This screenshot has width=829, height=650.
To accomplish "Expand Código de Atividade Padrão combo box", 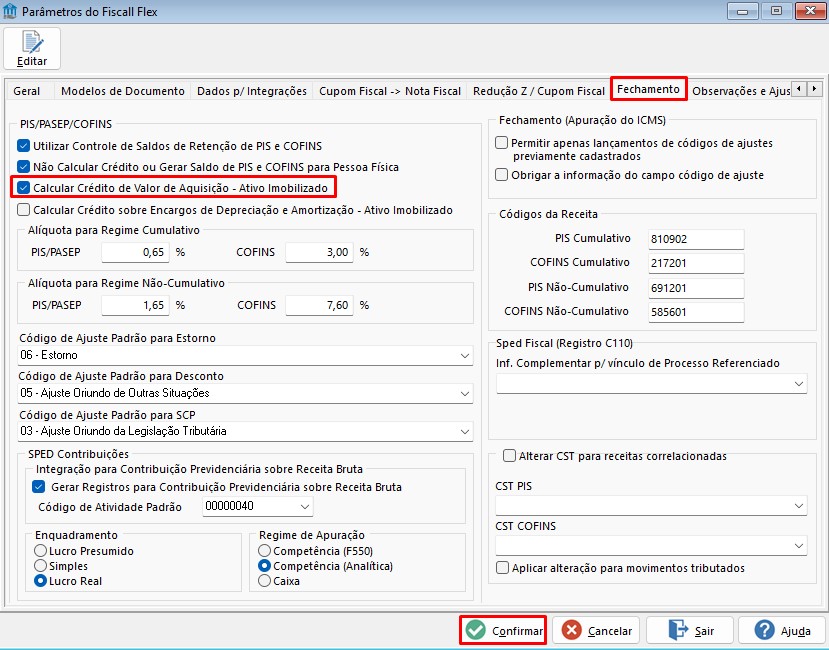I will (305, 506).
